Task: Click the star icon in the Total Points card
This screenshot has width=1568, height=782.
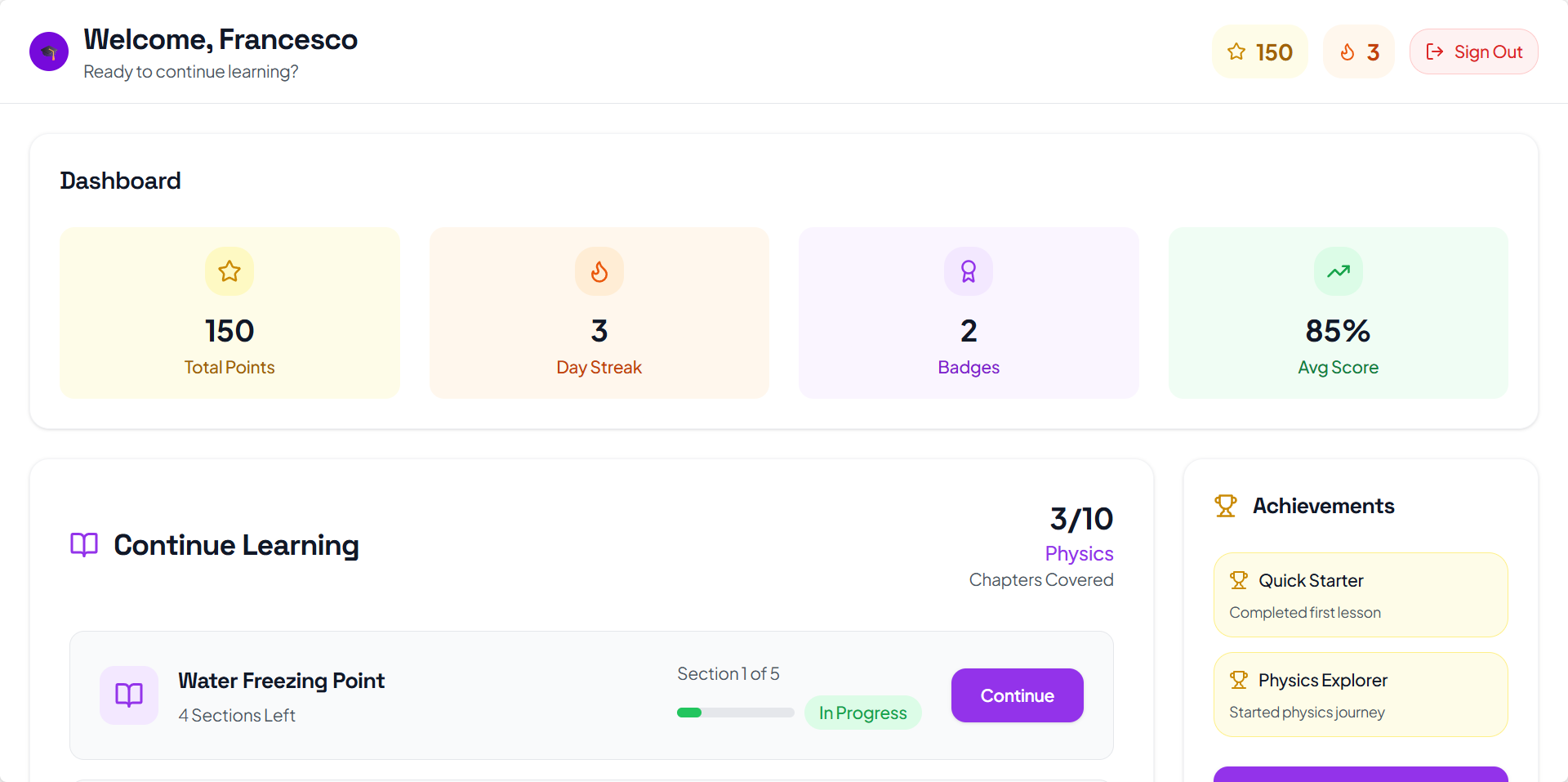Action: point(229,271)
